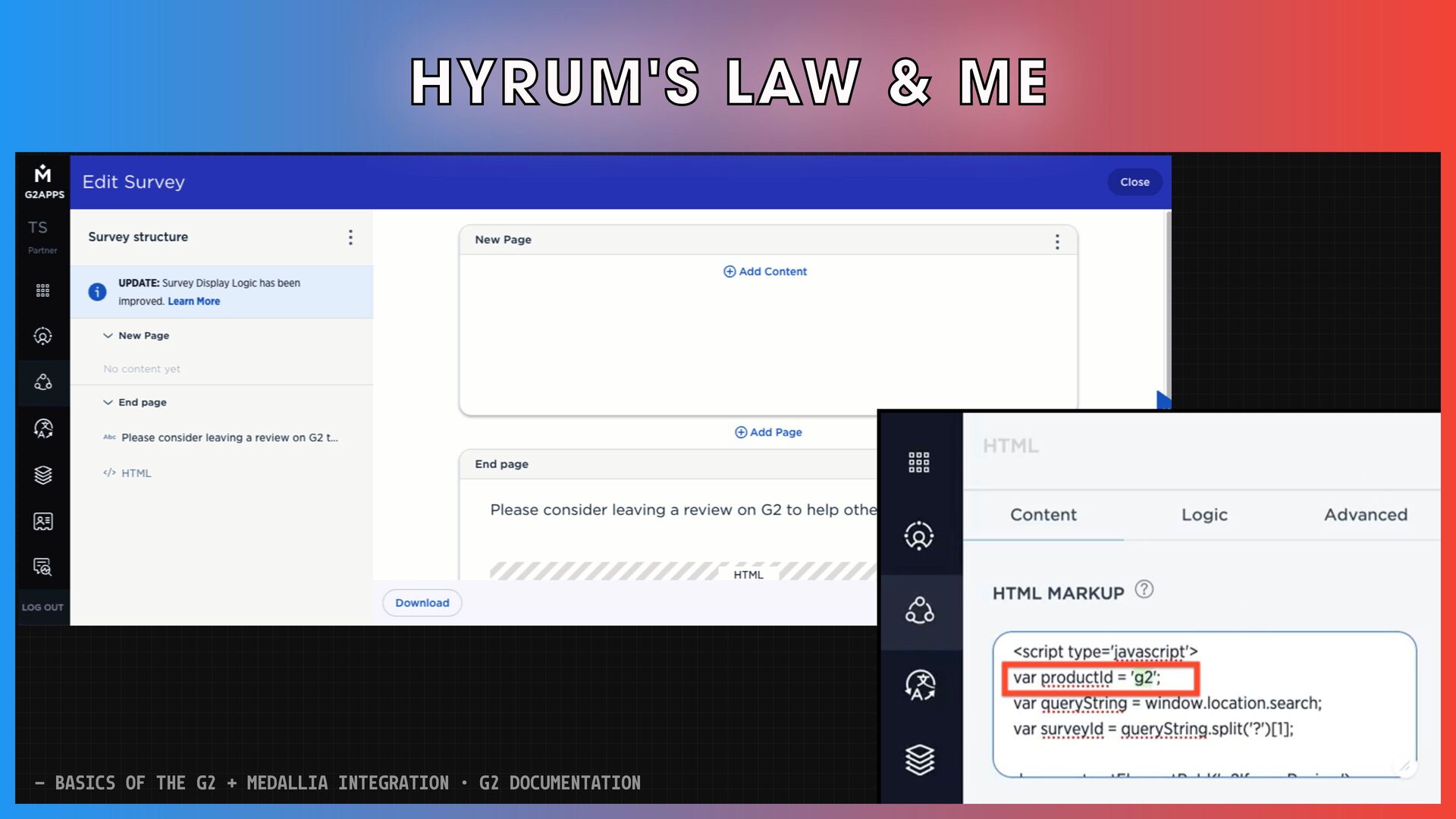Image resolution: width=1456 pixels, height=819 pixels.
Task: Click the HTML markup help question icon
Action: point(1144,589)
